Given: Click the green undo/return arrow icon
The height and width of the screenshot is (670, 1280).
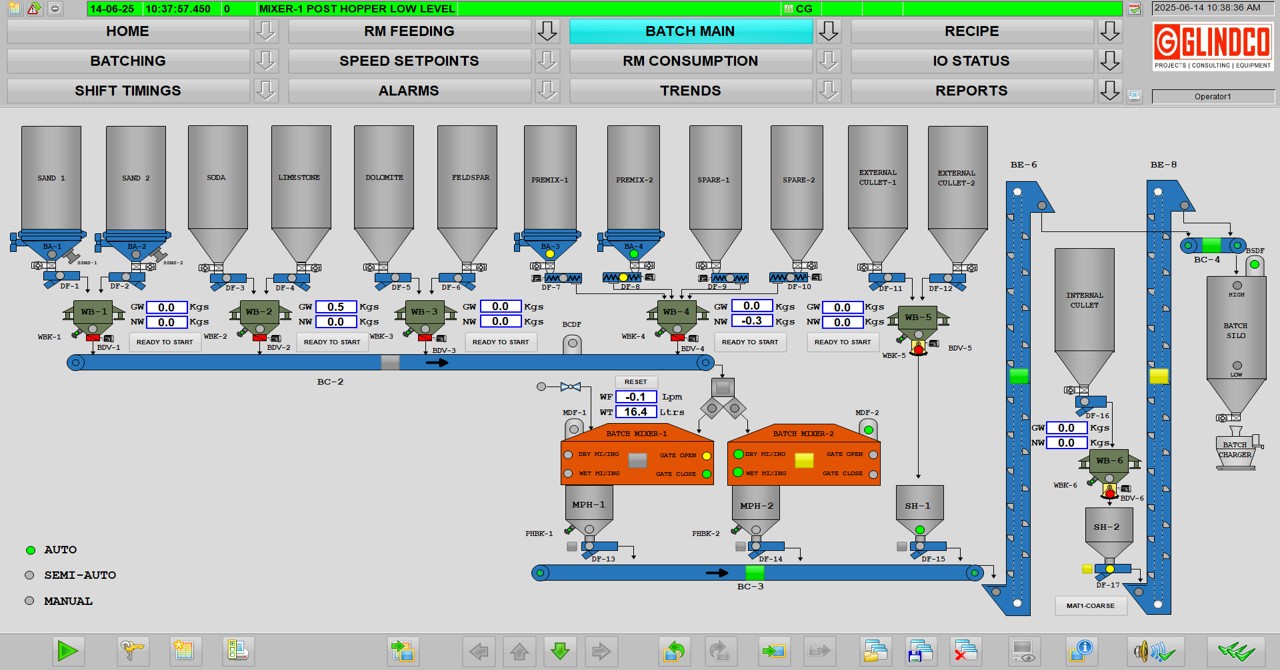Looking at the screenshot, I should tap(675, 652).
